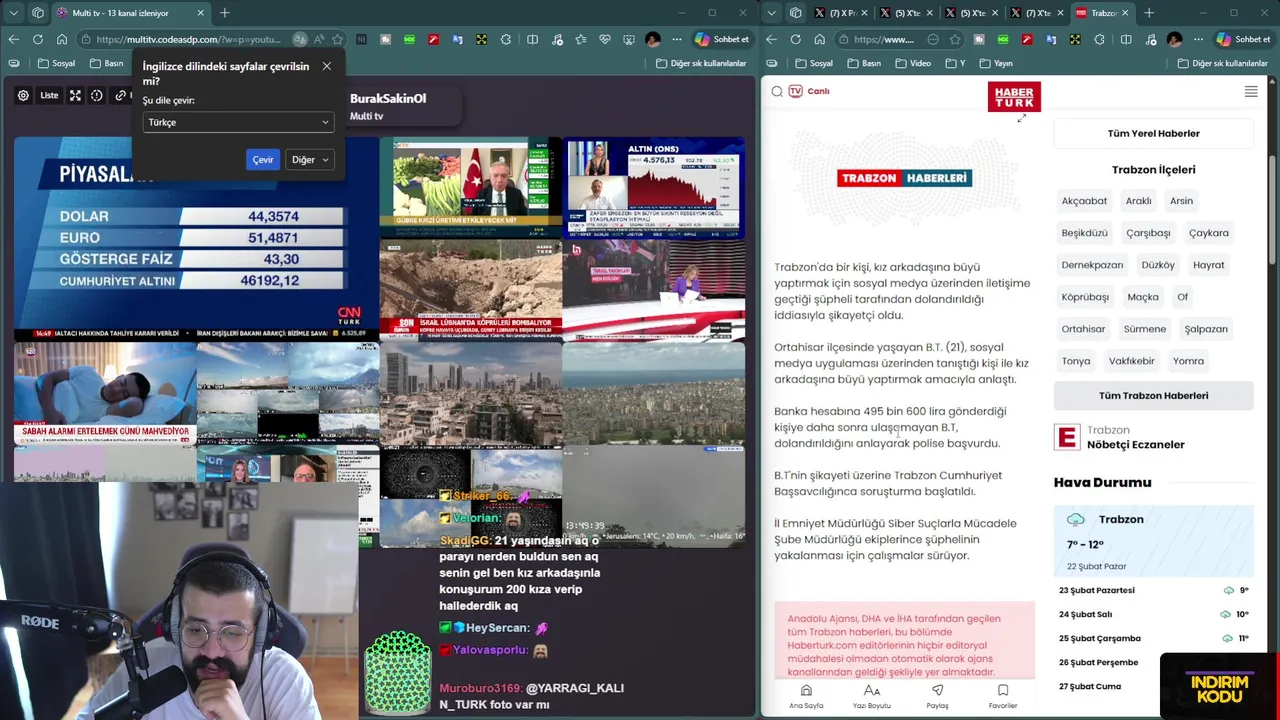This screenshot has height=720, width=1280.
Task: Open Tüm Yerel Haberler link
Action: [x=1153, y=133]
